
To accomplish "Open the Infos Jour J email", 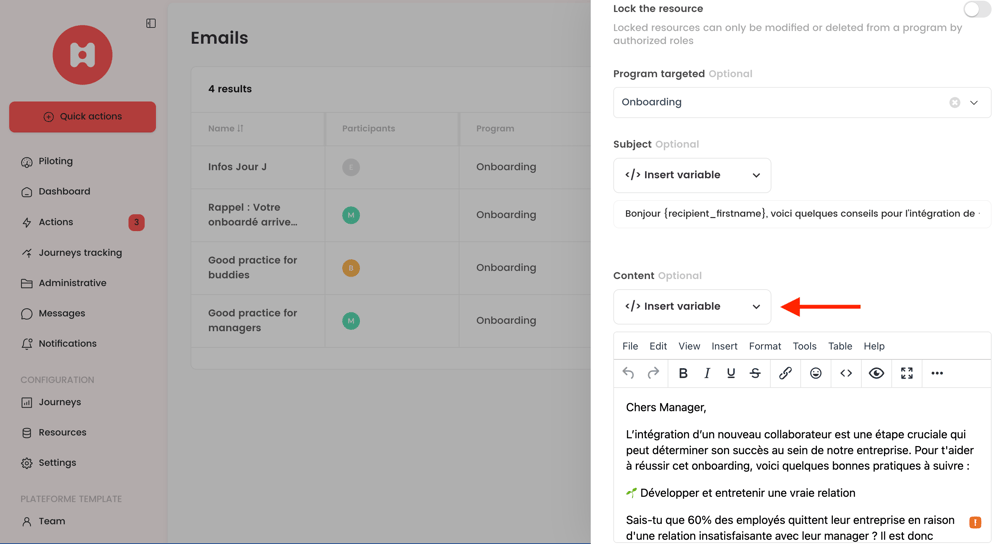I will [x=237, y=167].
